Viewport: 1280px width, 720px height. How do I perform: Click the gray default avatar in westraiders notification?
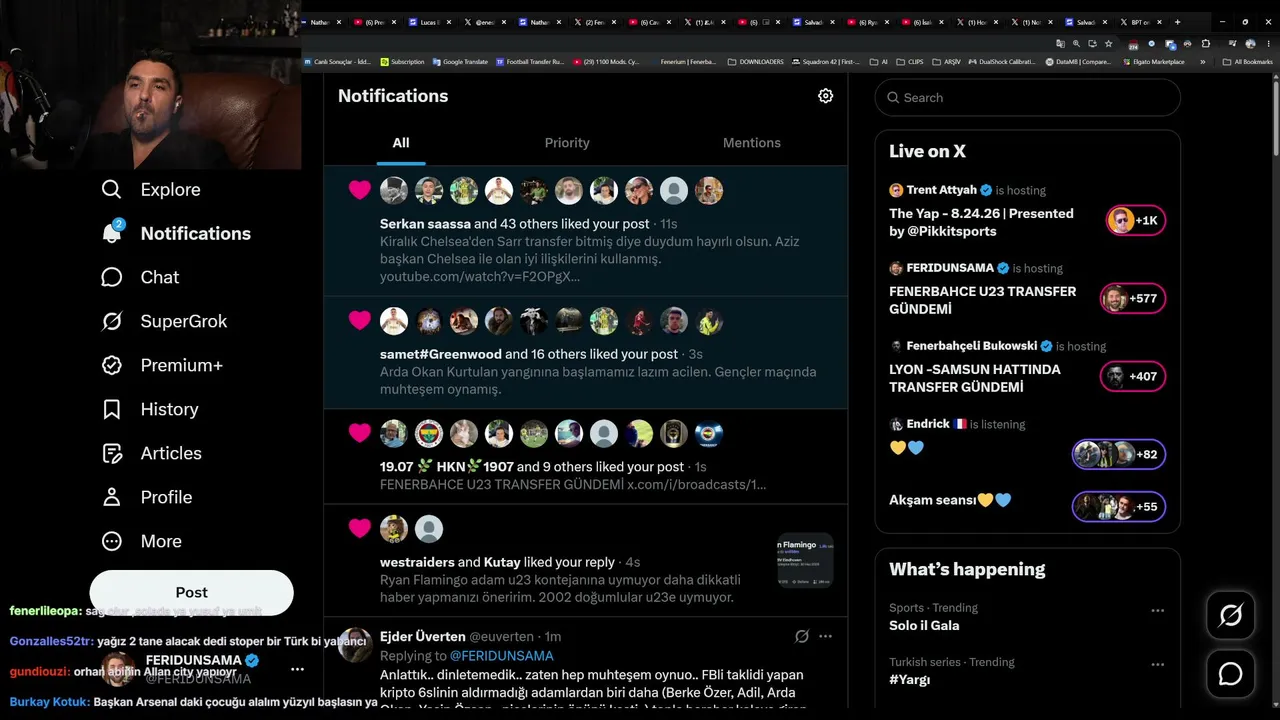pyautogui.click(x=429, y=529)
